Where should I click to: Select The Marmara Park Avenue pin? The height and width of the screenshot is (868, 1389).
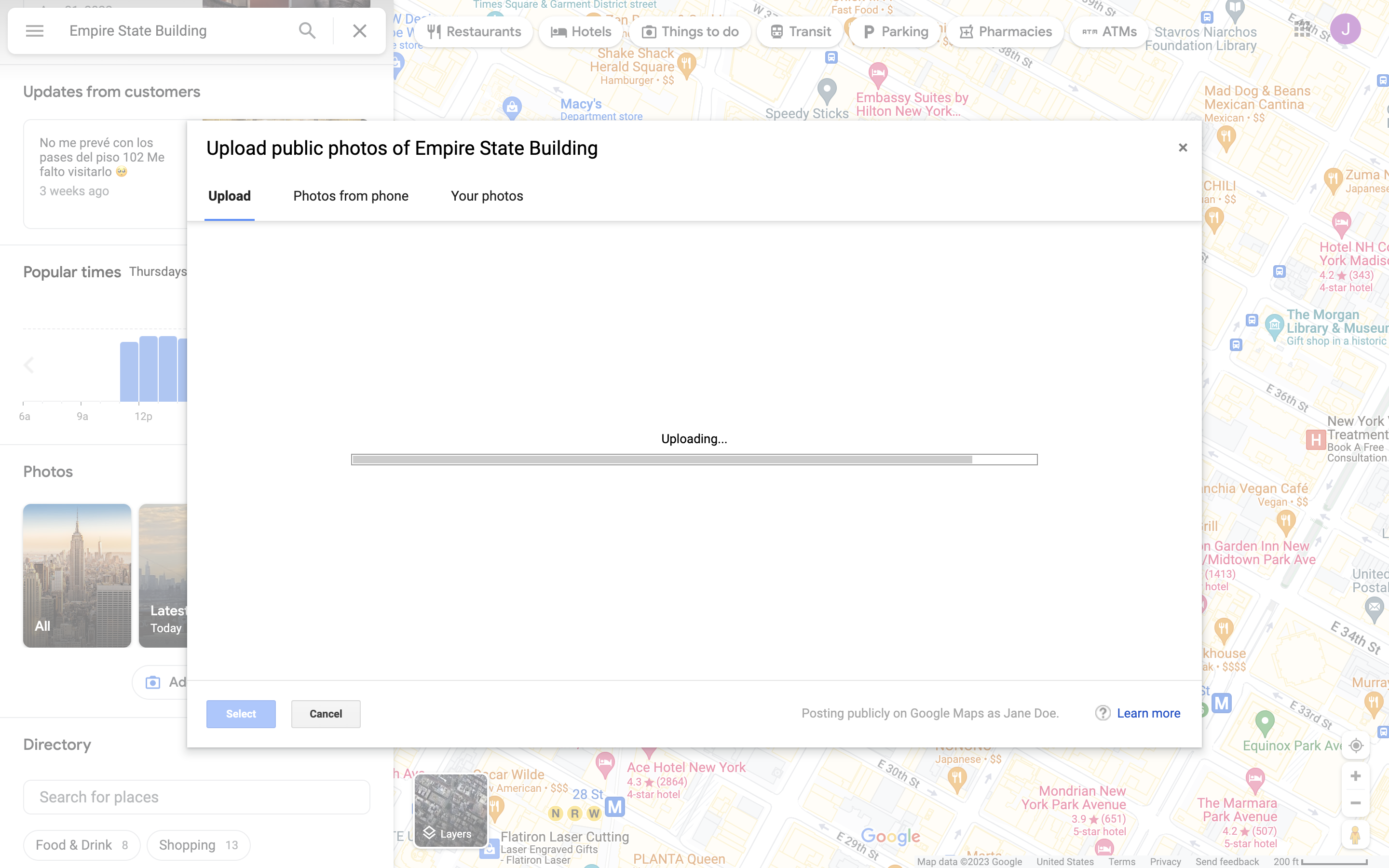point(1255,780)
